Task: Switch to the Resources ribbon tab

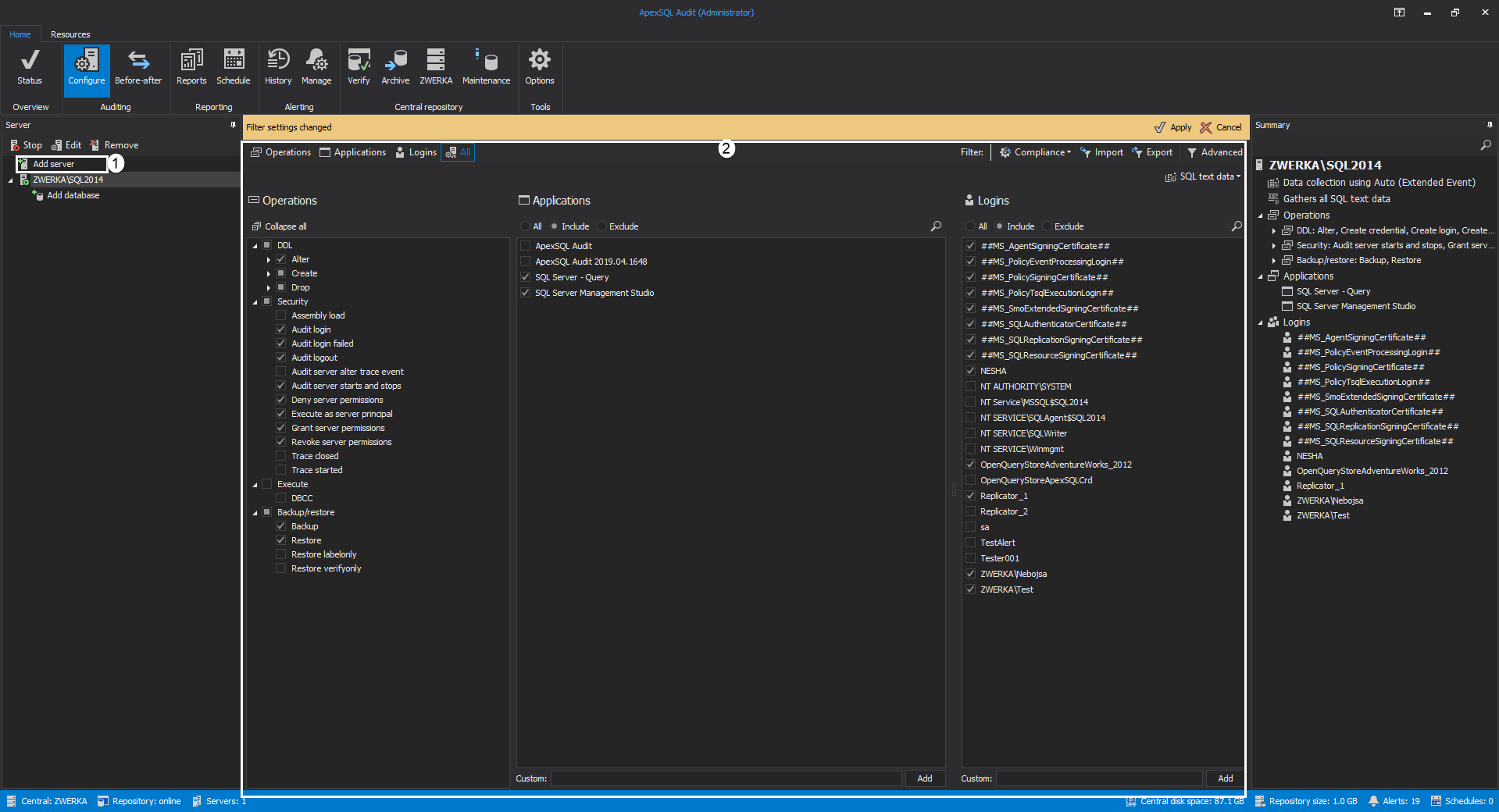Action: point(70,34)
